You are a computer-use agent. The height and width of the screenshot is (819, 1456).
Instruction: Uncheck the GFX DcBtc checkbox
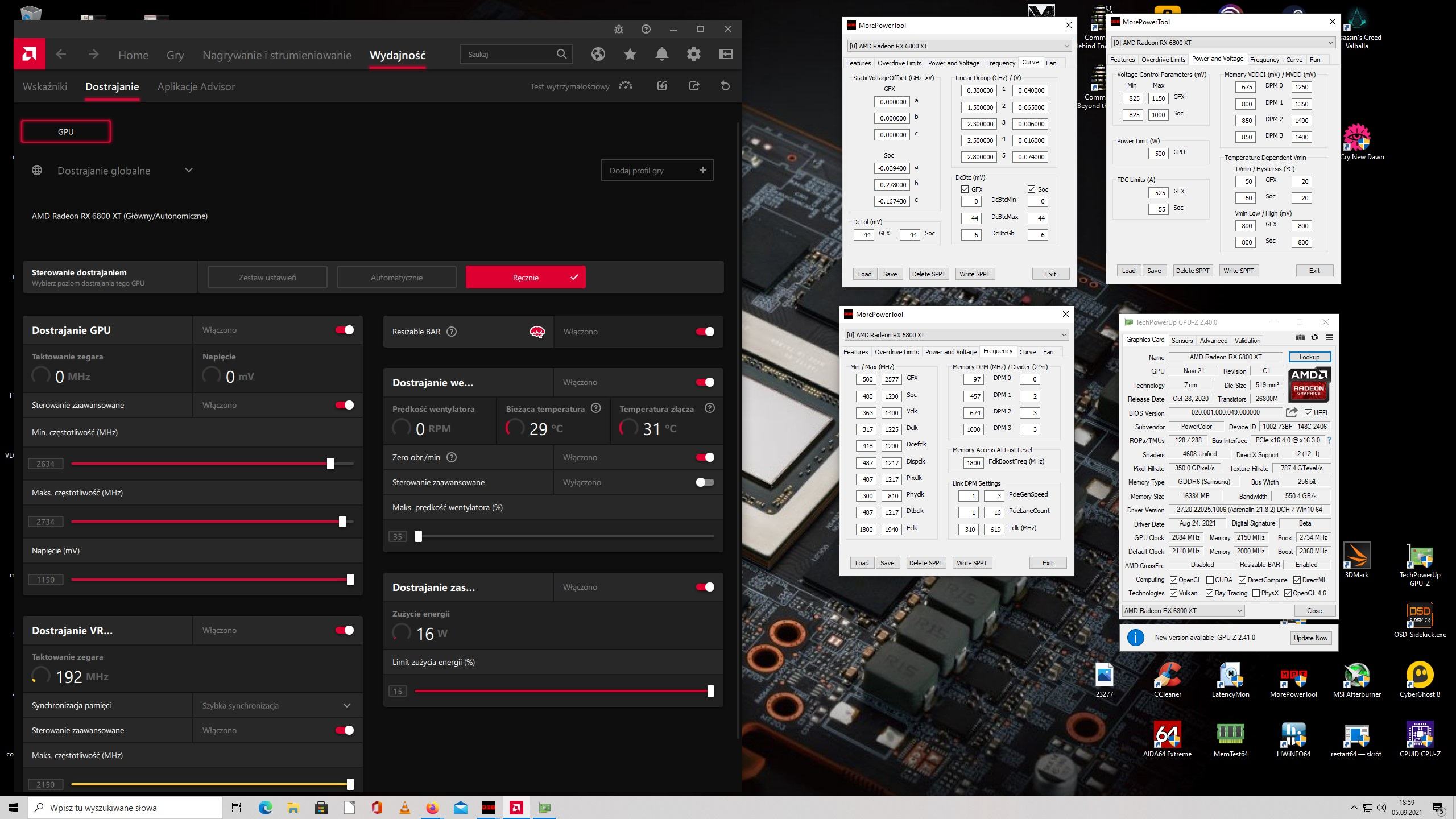point(965,189)
